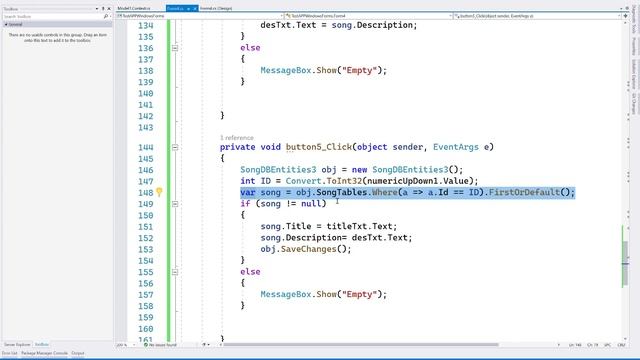
Task: Collapse the else block at line 155
Action: tap(175, 272)
